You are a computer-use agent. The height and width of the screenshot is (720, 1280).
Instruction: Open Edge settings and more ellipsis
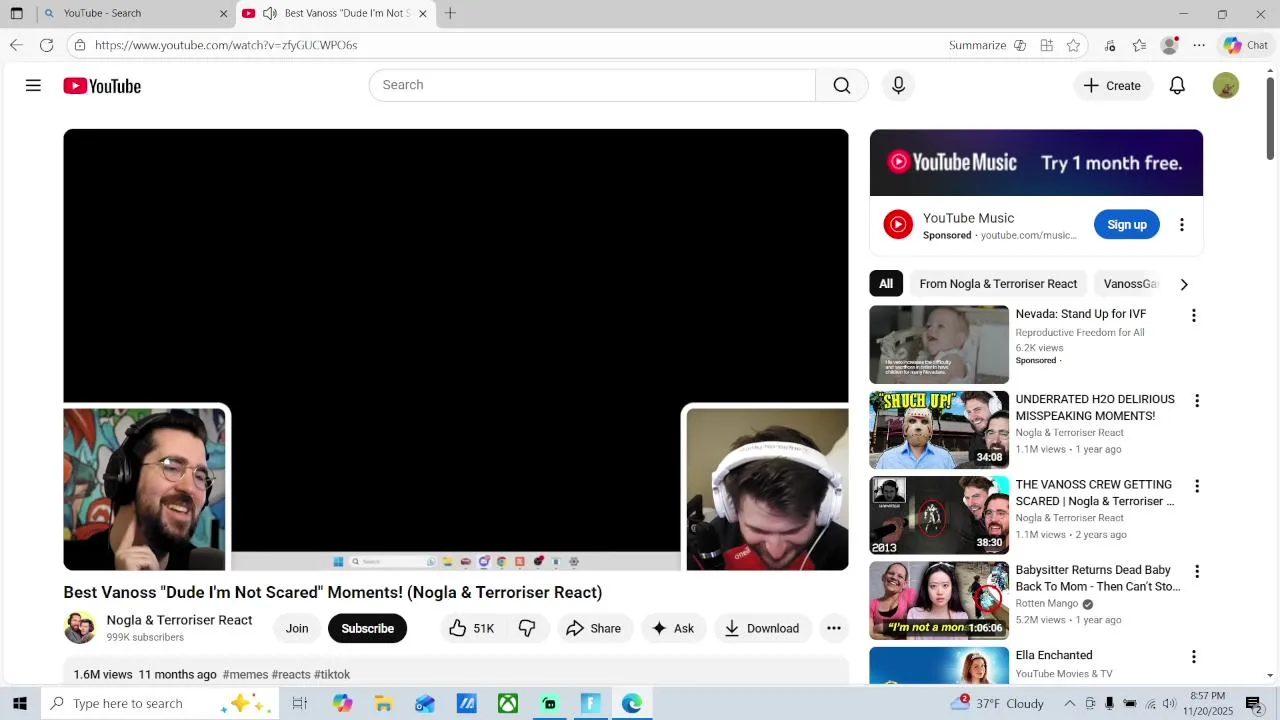[x=1199, y=45]
